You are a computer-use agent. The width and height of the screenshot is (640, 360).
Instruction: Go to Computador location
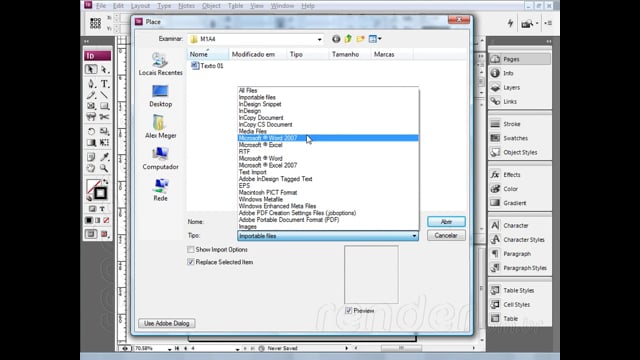tap(160, 159)
